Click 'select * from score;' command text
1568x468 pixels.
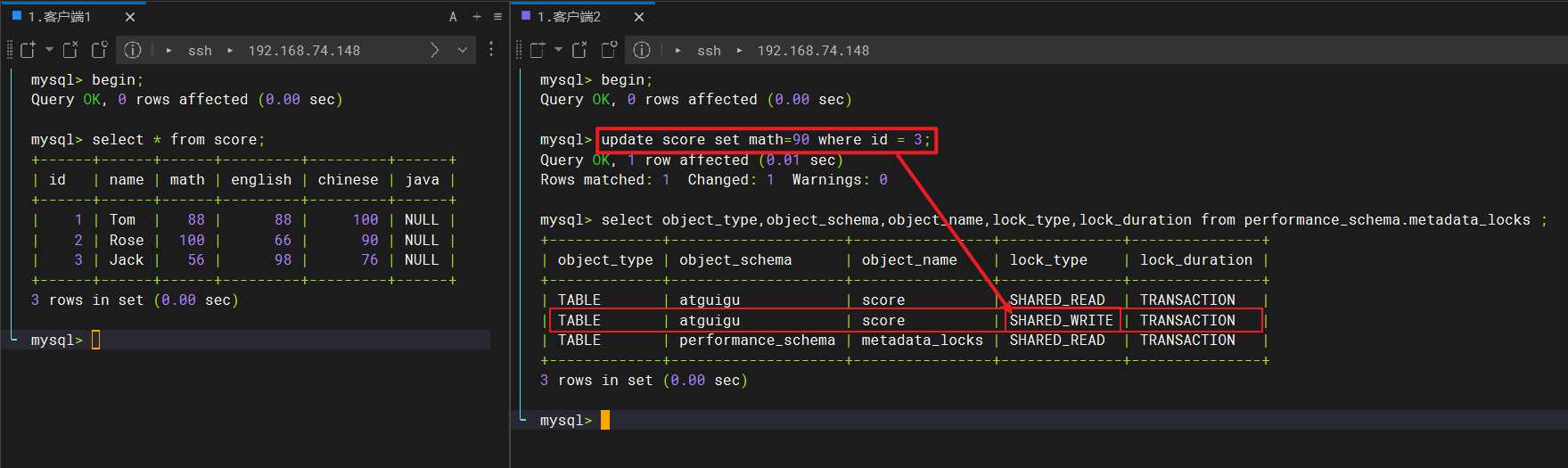178,140
